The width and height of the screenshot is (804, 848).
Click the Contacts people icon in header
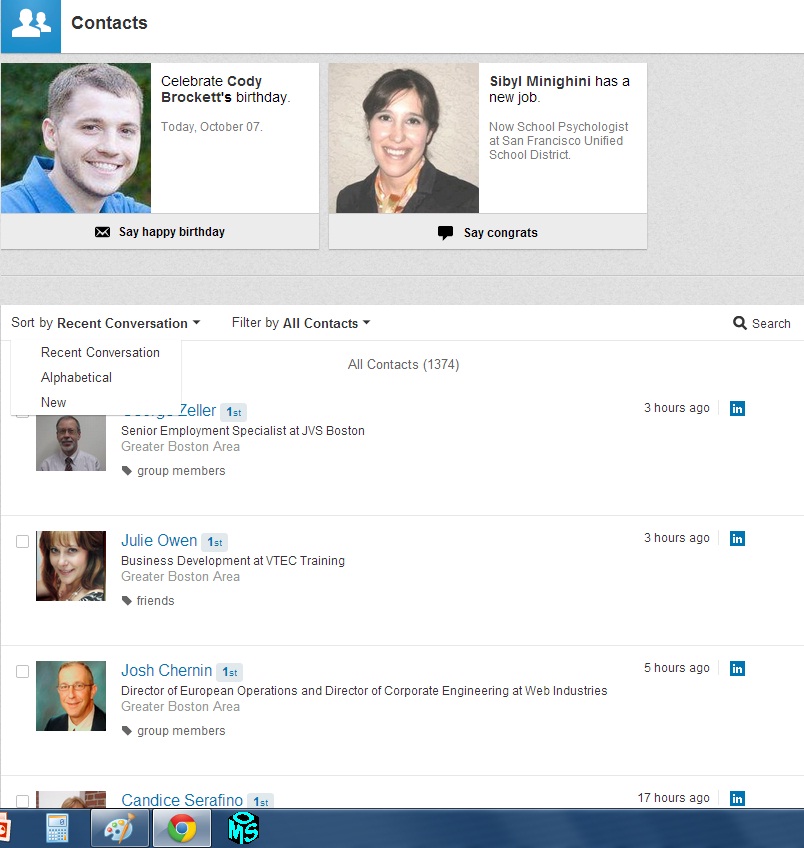(x=30, y=25)
